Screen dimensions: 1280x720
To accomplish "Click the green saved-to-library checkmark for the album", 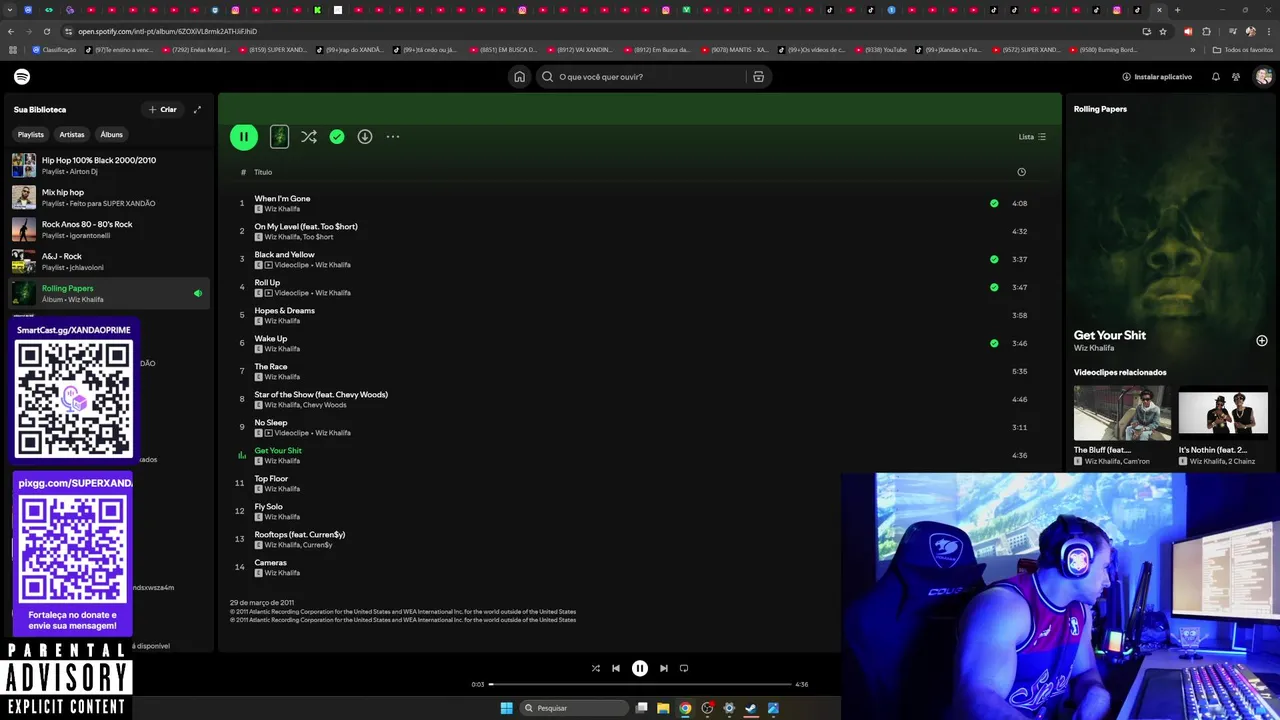I will point(337,137).
